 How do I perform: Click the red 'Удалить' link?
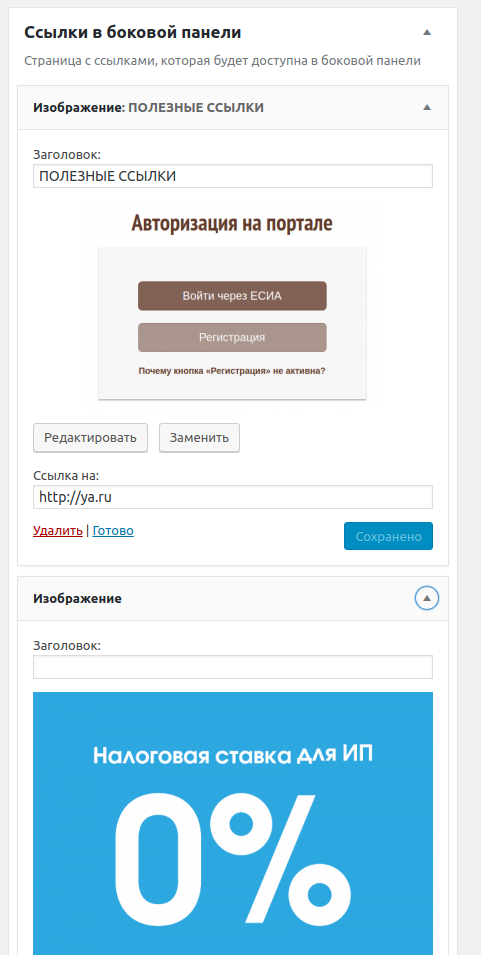58,530
